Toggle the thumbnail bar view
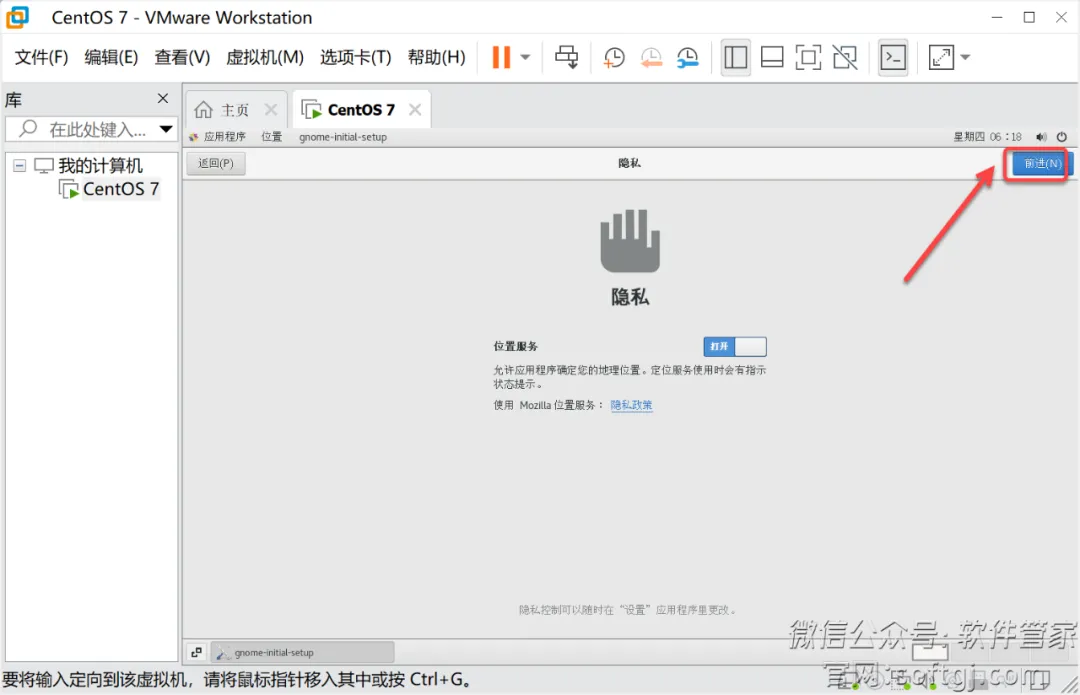The height and width of the screenshot is (695, 1080). 772,57
